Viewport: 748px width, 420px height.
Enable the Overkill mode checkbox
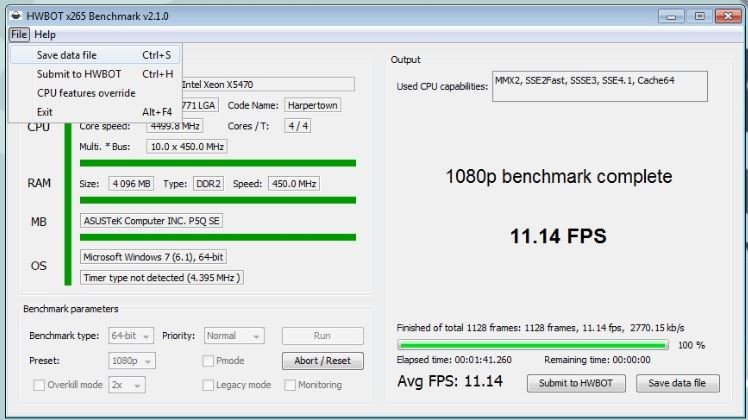point(39,385)
